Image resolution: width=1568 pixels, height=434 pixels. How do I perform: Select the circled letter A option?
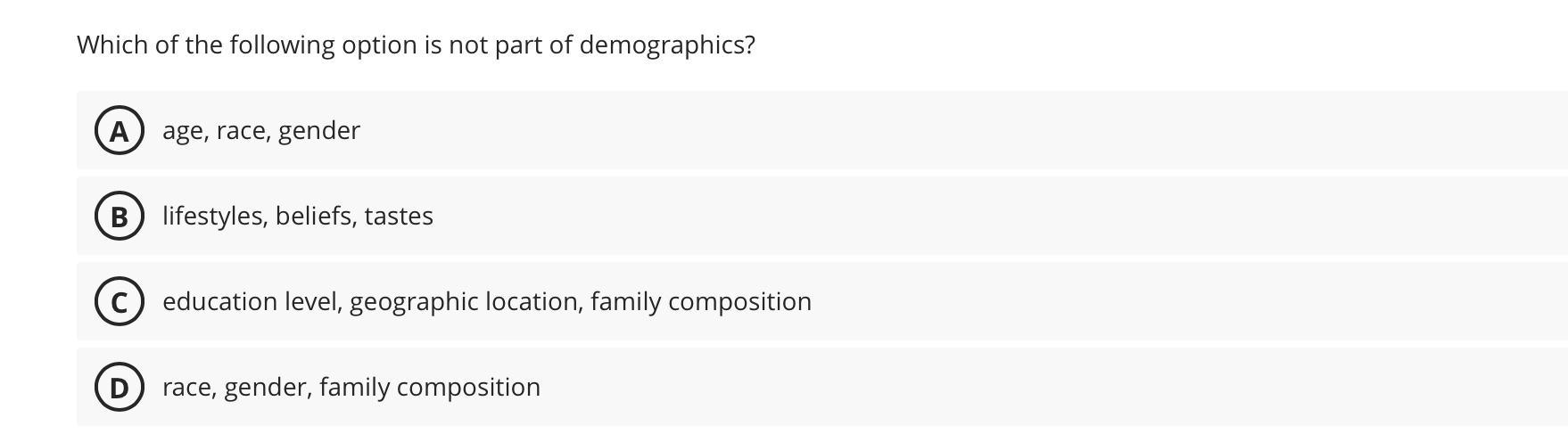click(120, 130)
